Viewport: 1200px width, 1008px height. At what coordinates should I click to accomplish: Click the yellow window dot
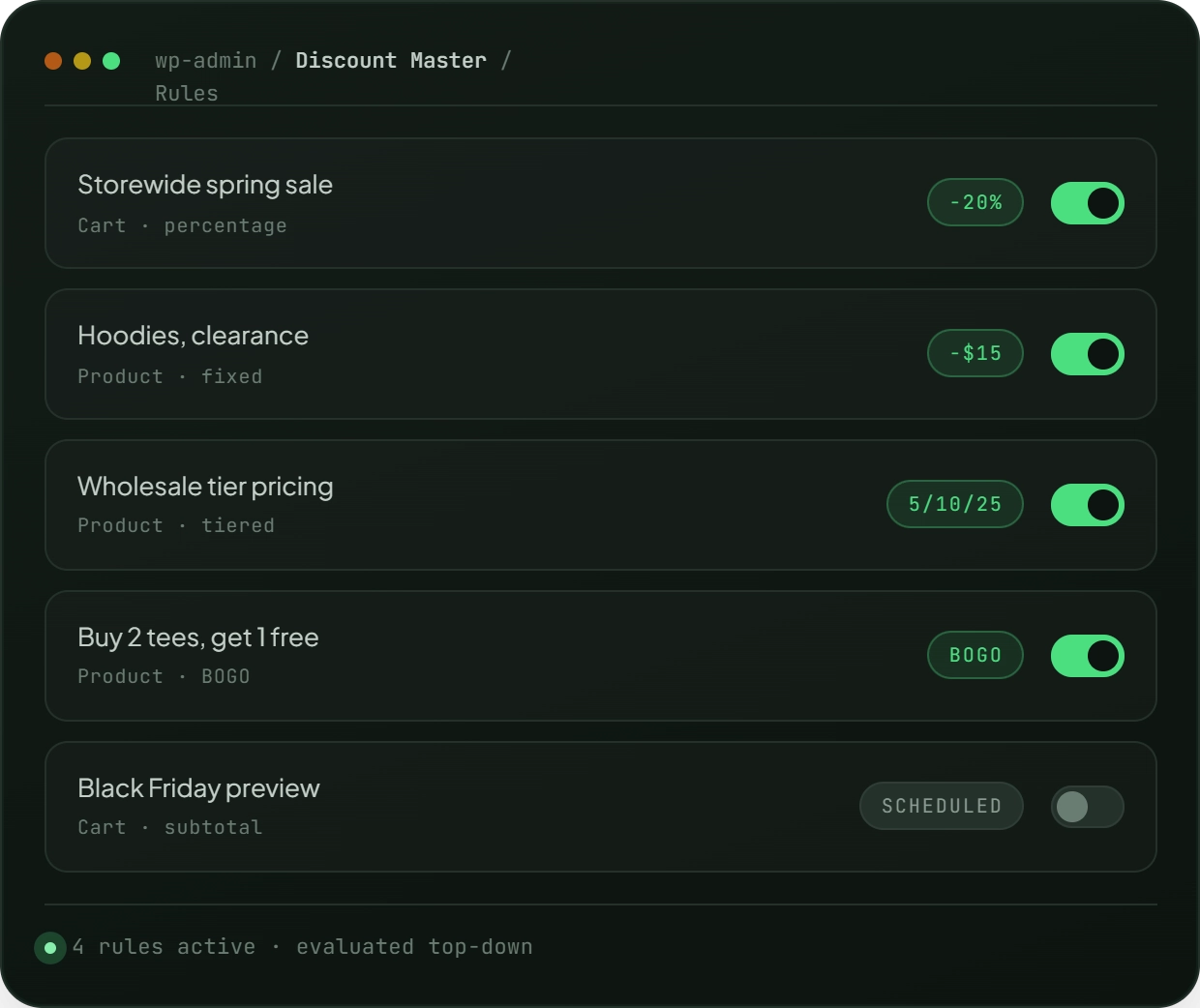pos(82,61)
